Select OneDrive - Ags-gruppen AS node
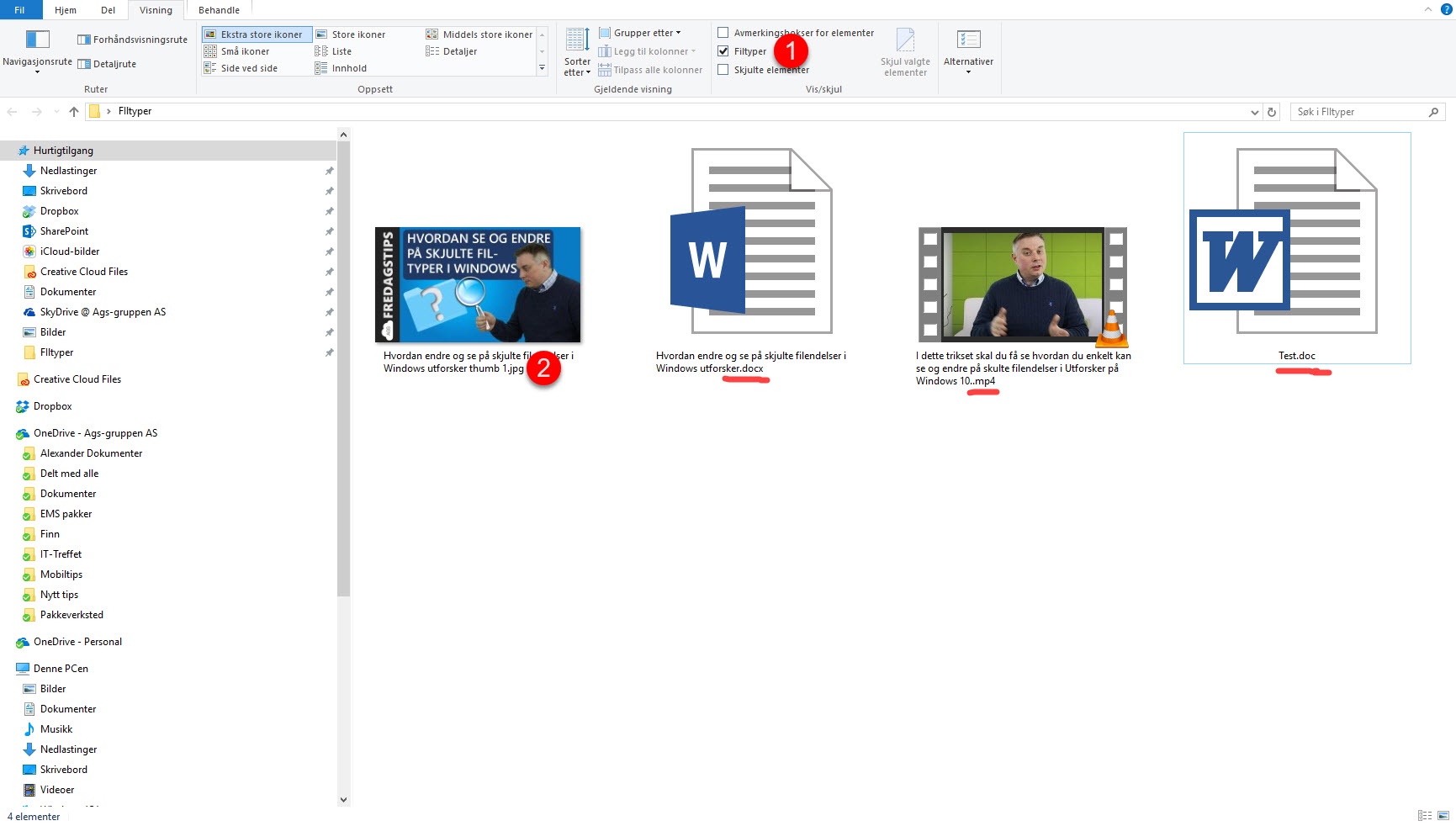Viewport: 1456px width, 826px height. [95, 433]
